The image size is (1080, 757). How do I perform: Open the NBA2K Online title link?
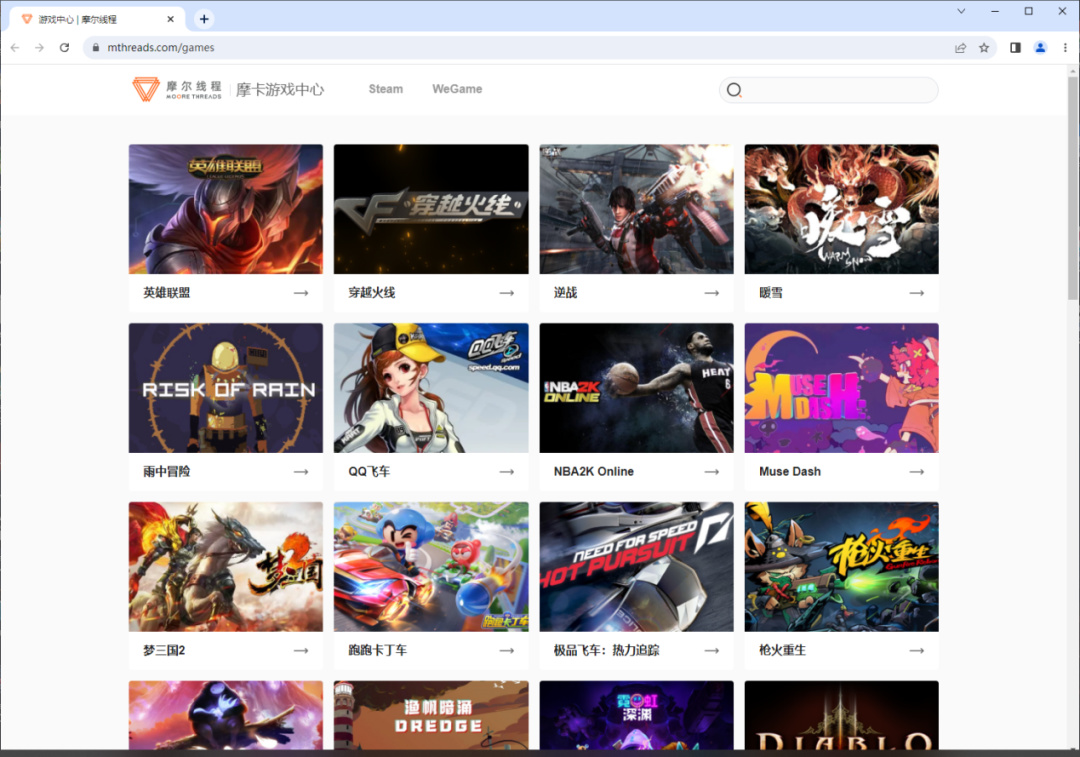594,472
